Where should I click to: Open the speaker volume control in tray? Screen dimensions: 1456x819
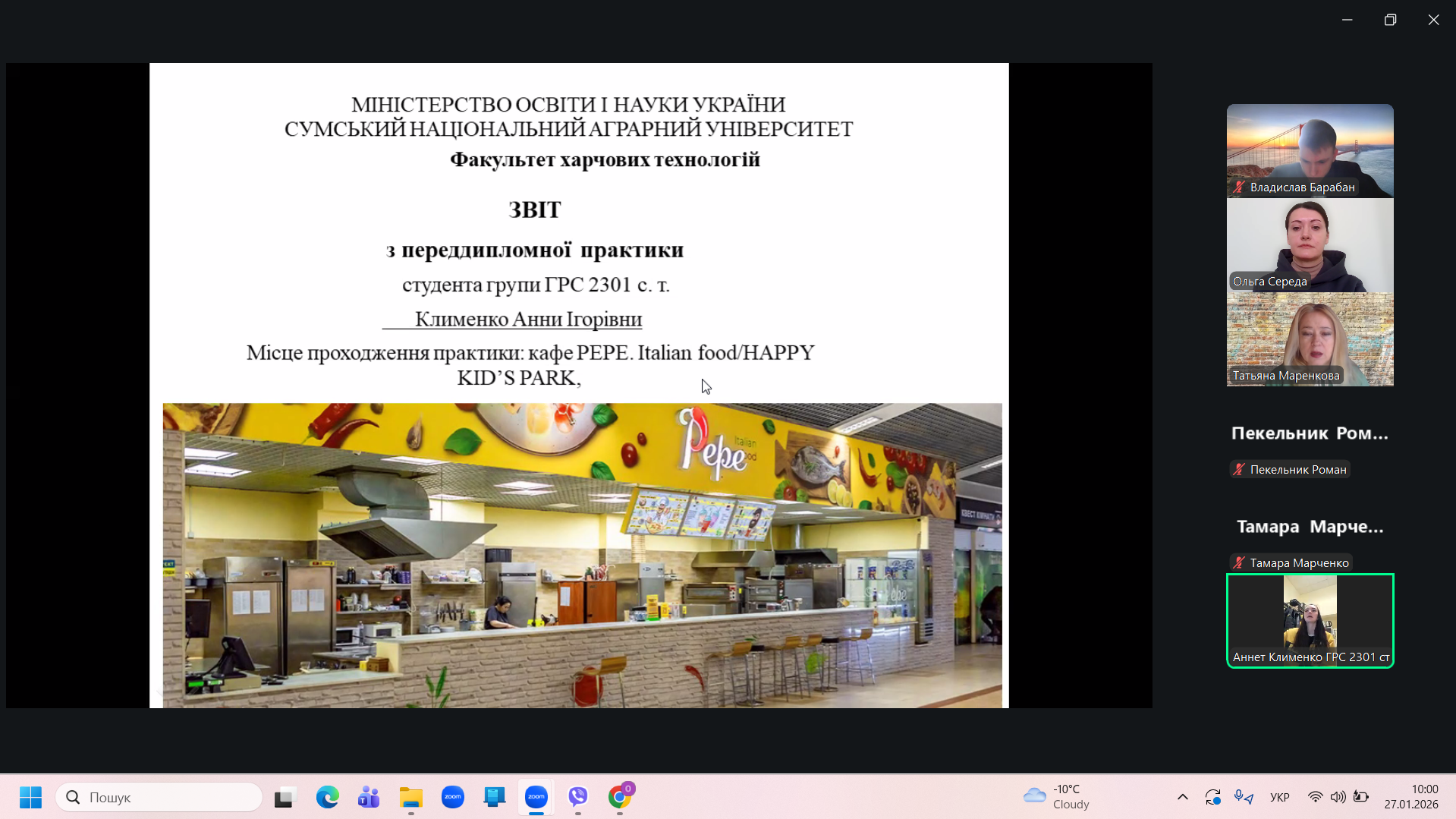(1338, 797)
